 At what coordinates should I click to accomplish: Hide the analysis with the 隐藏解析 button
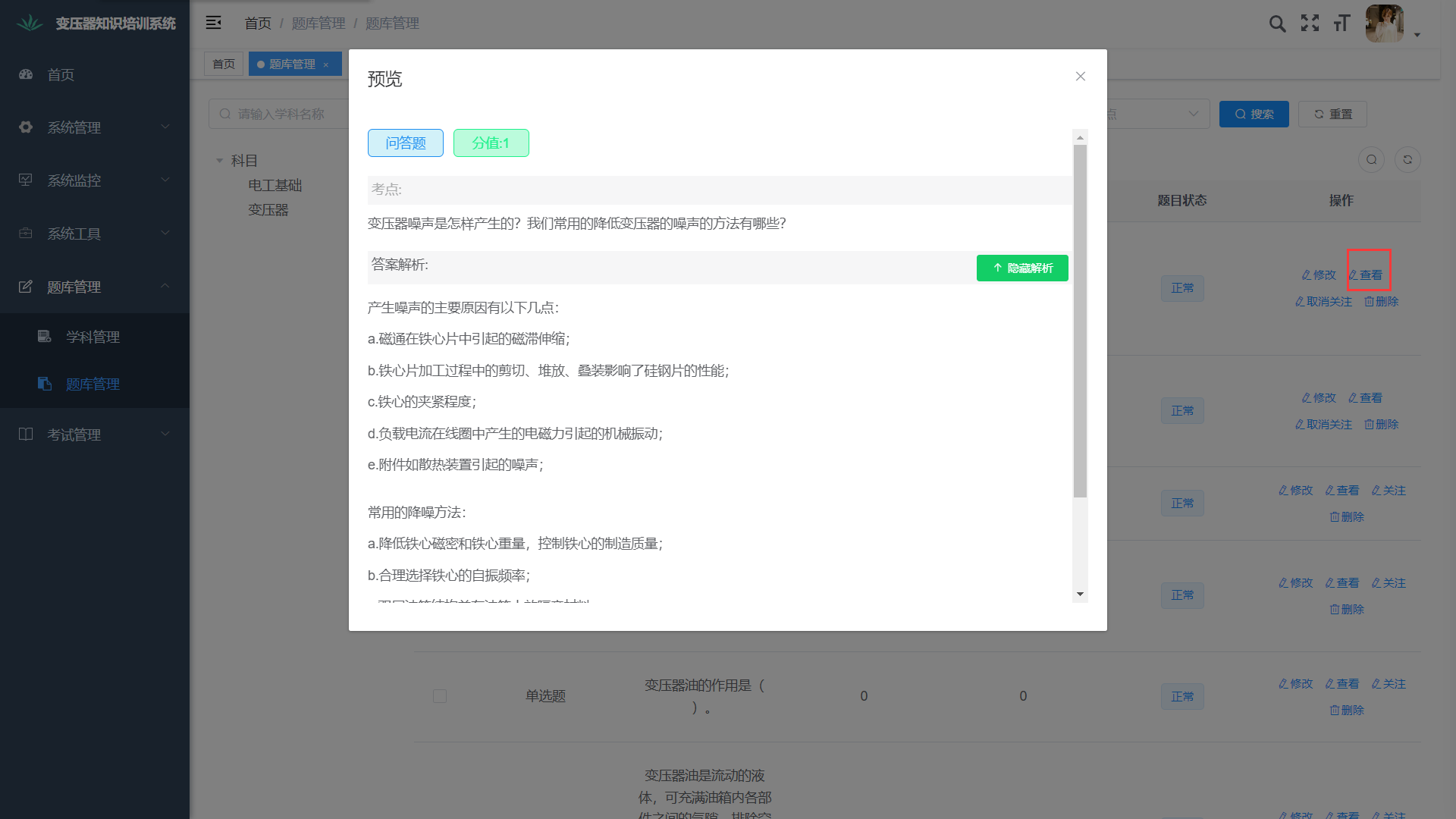(x=1021, y=268)
